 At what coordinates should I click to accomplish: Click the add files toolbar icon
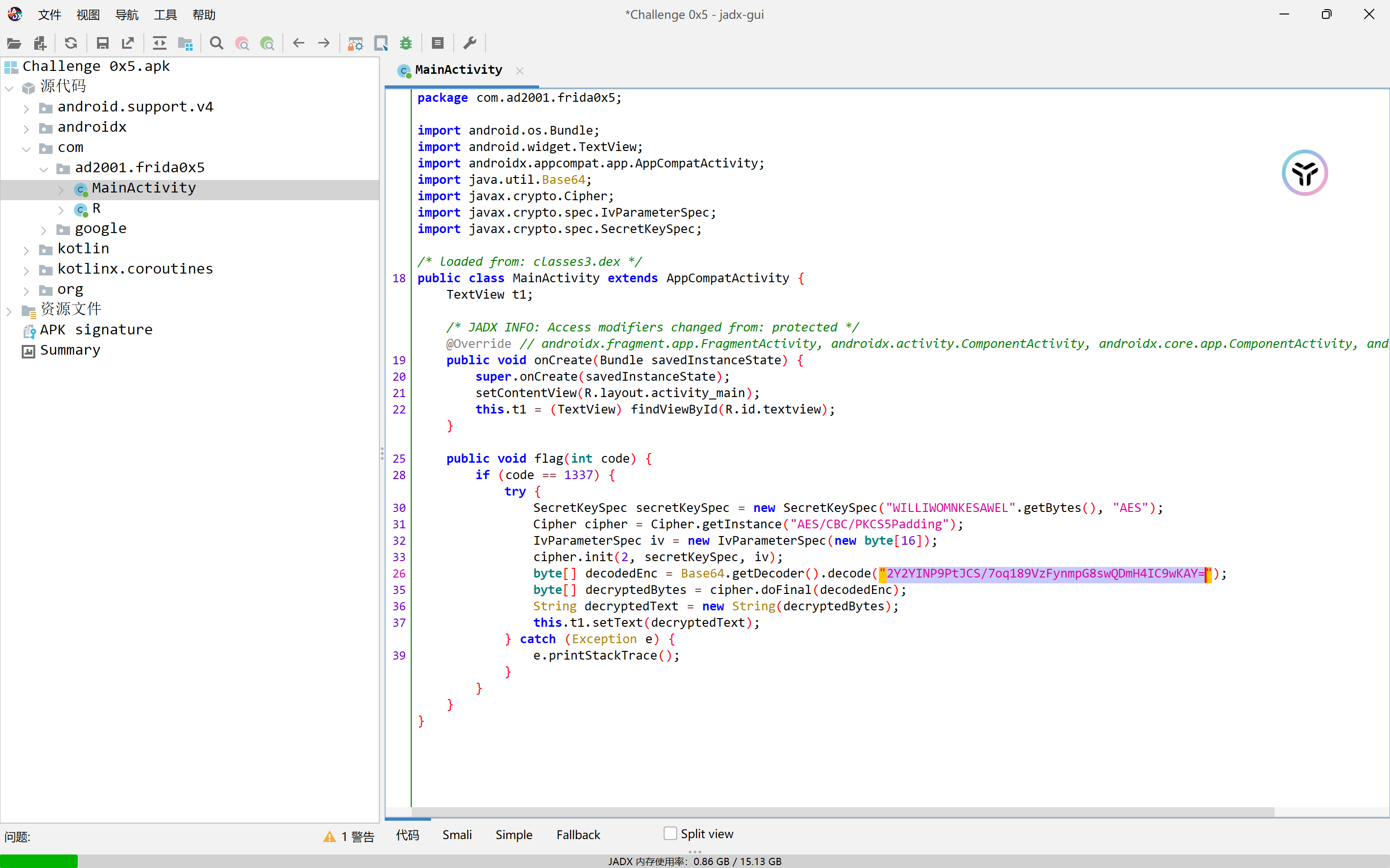pos(40,43)
